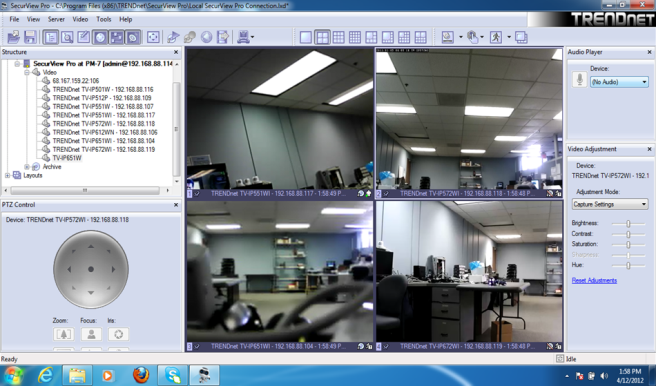This screenshot has height=386, width=656.
Task: Click the hand pointer PTZ toolbar icon
Action: coord(472,37)
